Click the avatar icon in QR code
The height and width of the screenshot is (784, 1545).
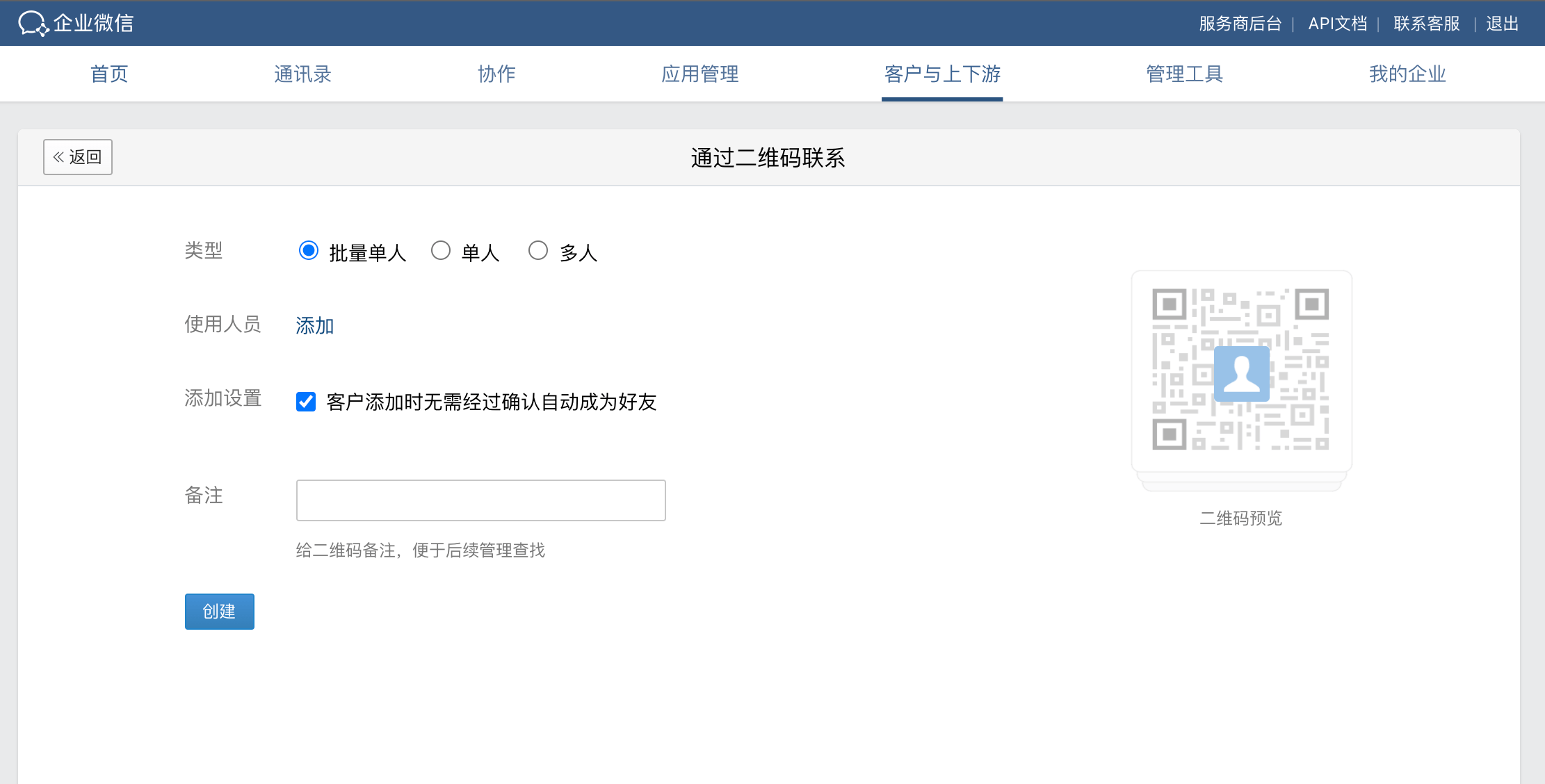tap(1241, 374)
